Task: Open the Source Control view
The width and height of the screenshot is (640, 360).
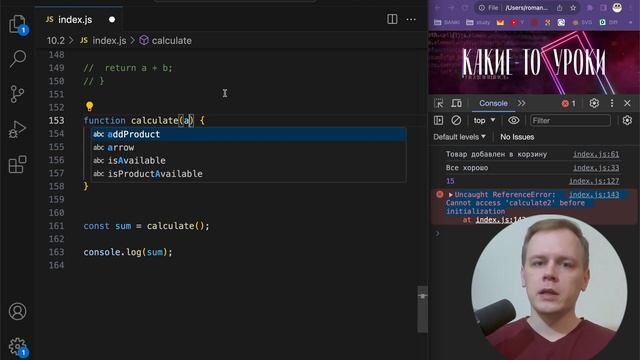Action: (x=17, y=94)
